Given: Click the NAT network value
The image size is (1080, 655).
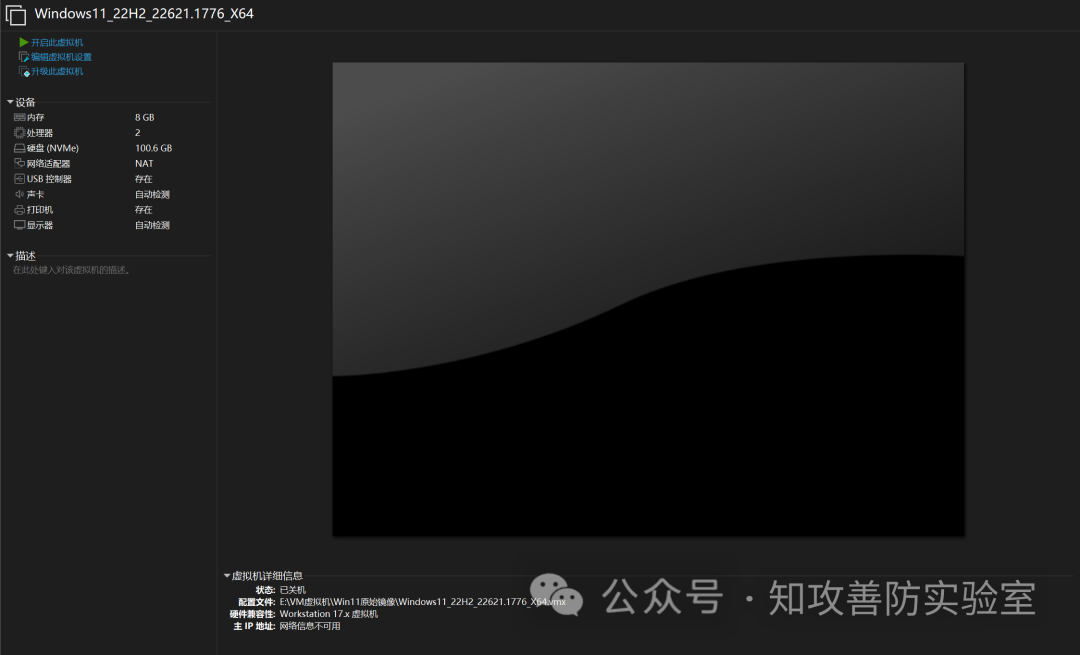Looking at the screenshot, I should 144,163.
